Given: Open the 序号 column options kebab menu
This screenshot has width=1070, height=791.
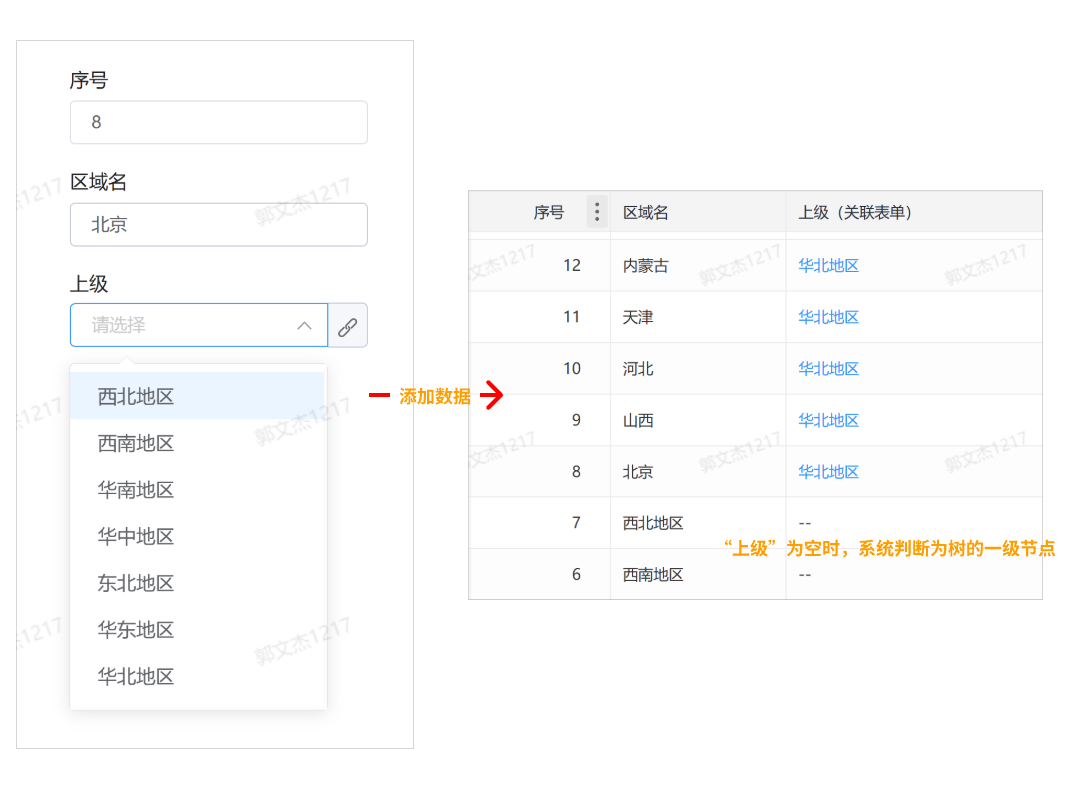Looking at the screenshot, I should coord(596,211).
